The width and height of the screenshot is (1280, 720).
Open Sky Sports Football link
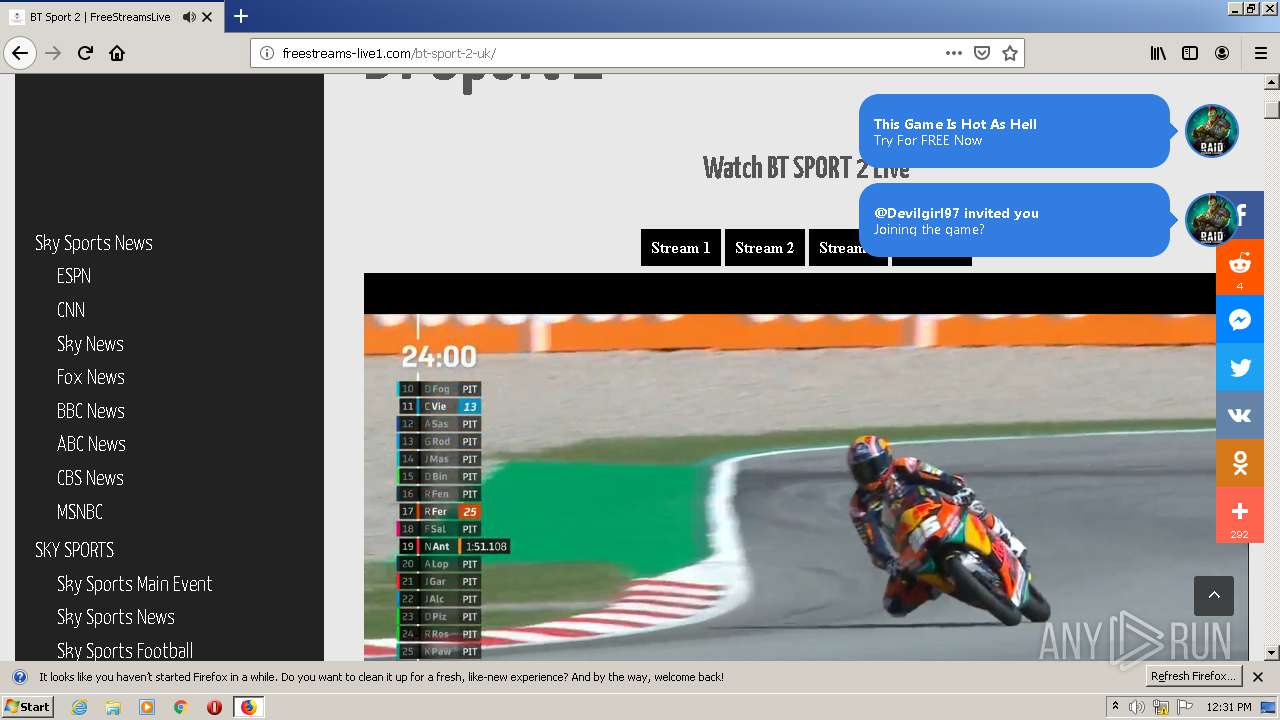coord(125,651)
